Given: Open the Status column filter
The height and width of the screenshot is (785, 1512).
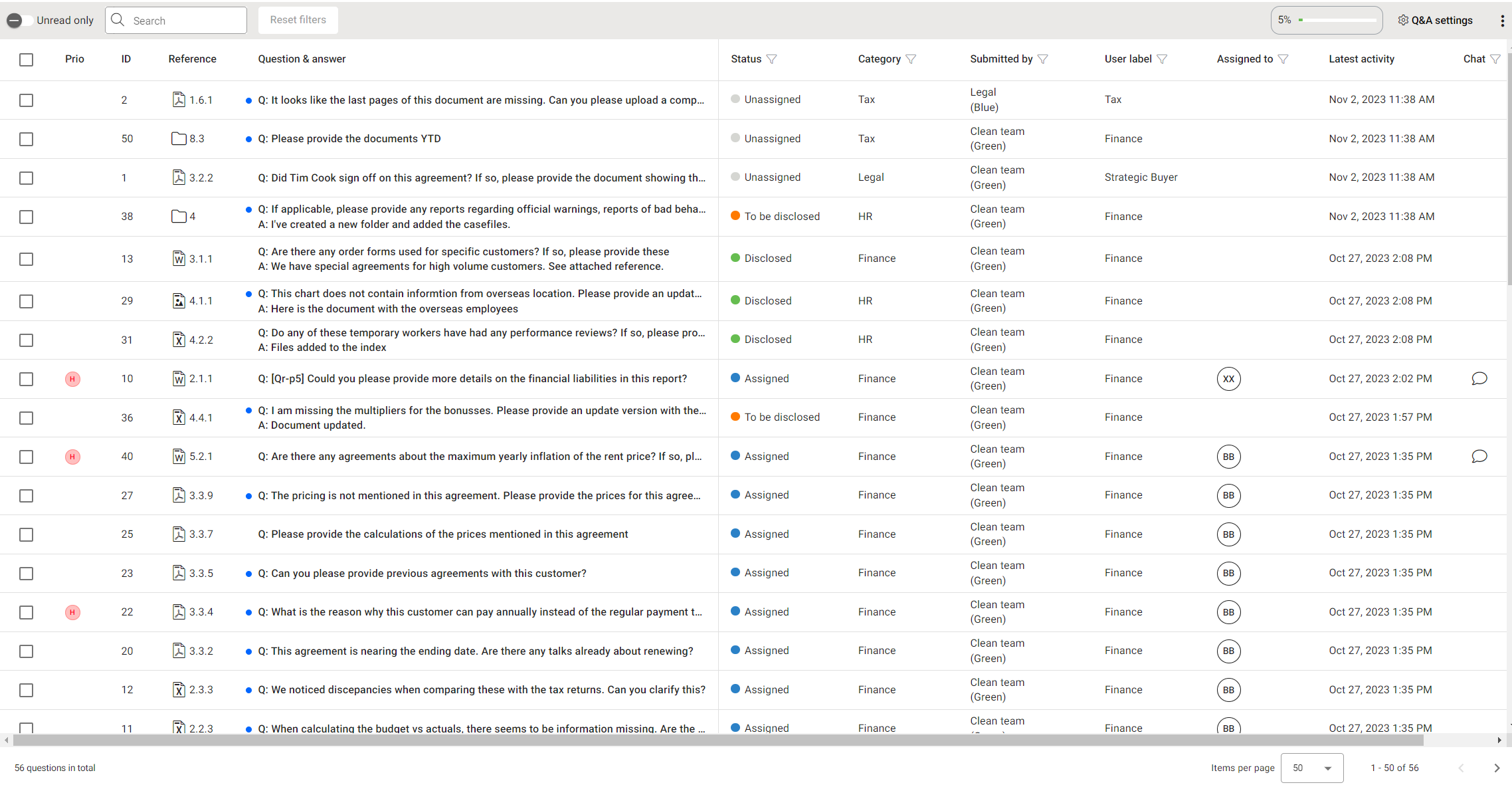Looking at the screenshot, I should (x=771, y=59).
